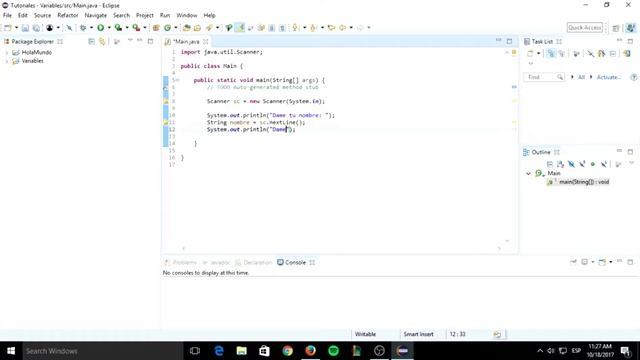Click the Open Type toolbar icon
Image resolution: width=640 pixels, height=360 pixels.
187,28
